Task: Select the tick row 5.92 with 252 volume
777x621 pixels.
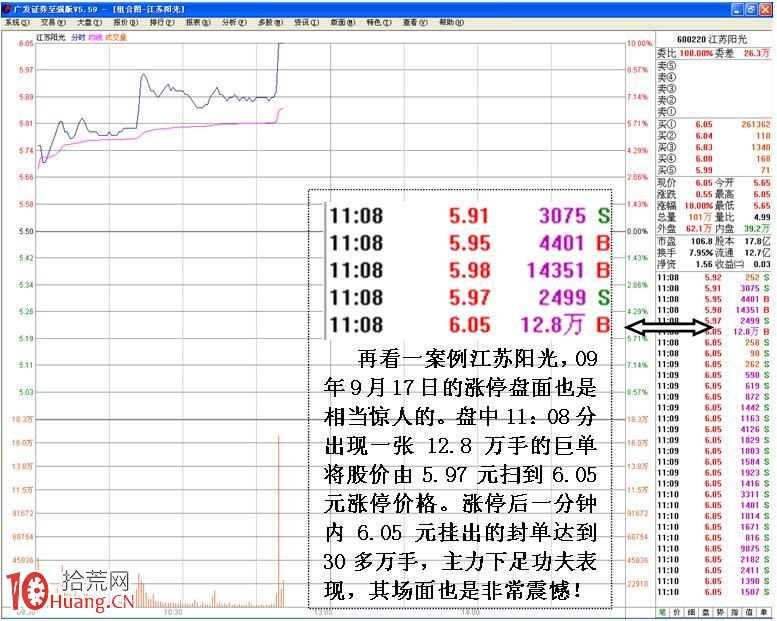Action: click(714, 278)
